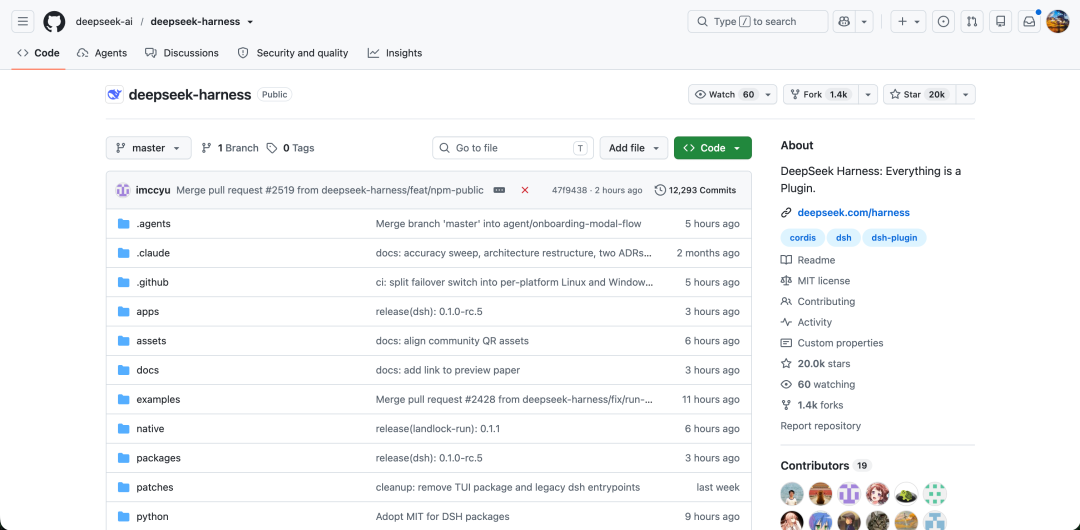Switch to the Insights tab
The image size is (1080, 530).
(x=395, y=53)
